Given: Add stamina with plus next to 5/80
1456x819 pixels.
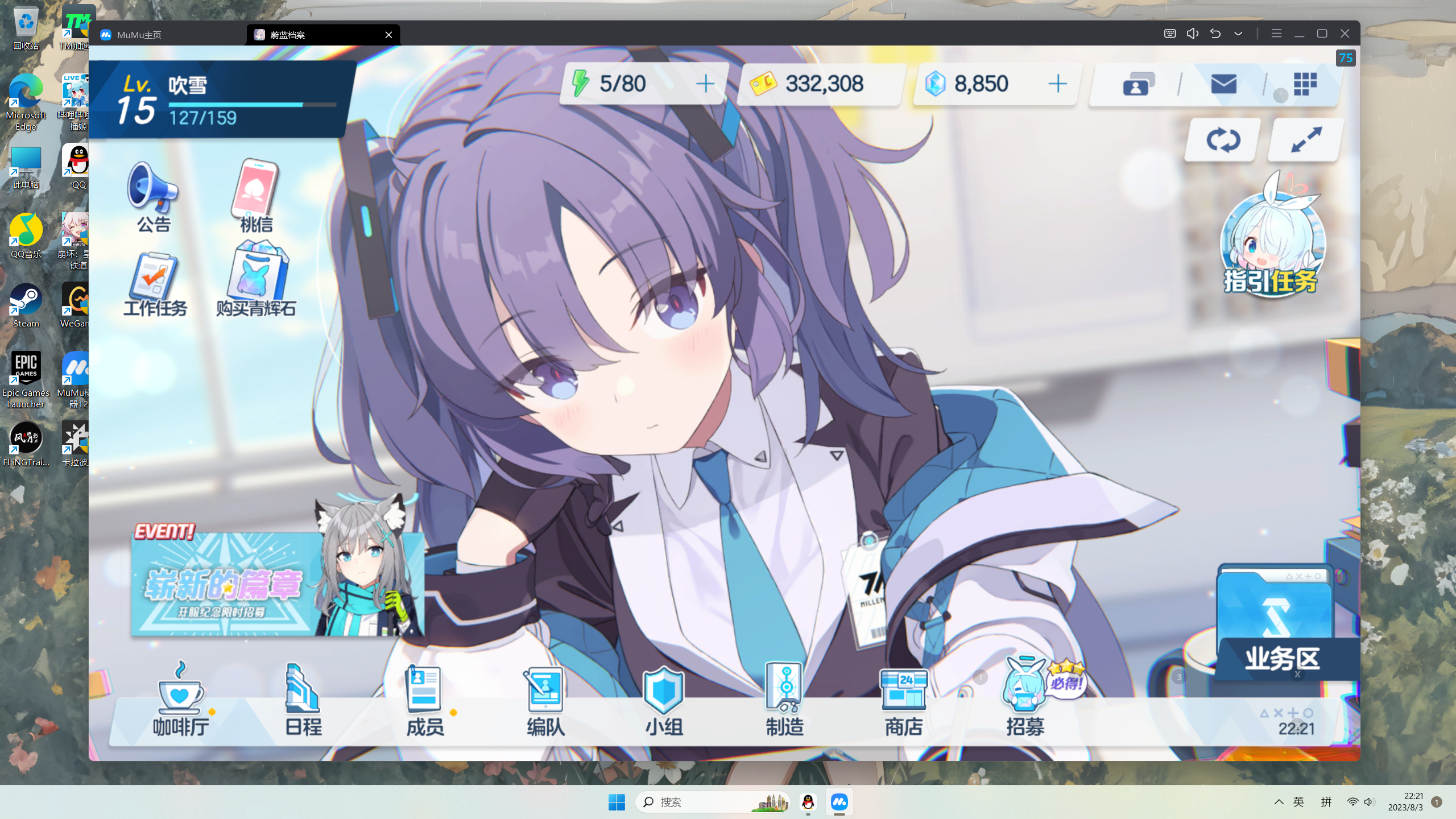Looking at the screenshot, I should (x=705, y=84).
